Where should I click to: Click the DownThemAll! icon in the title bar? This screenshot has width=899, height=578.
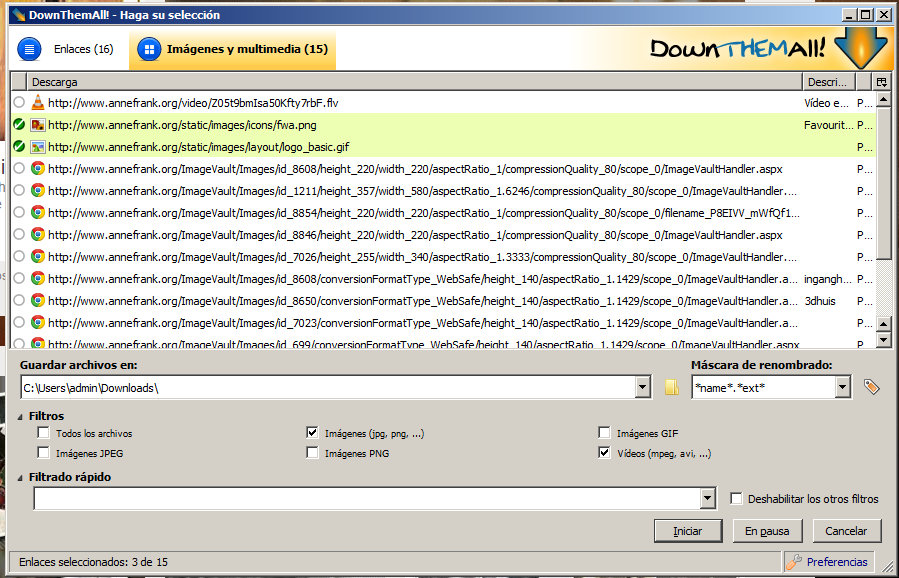19,15
